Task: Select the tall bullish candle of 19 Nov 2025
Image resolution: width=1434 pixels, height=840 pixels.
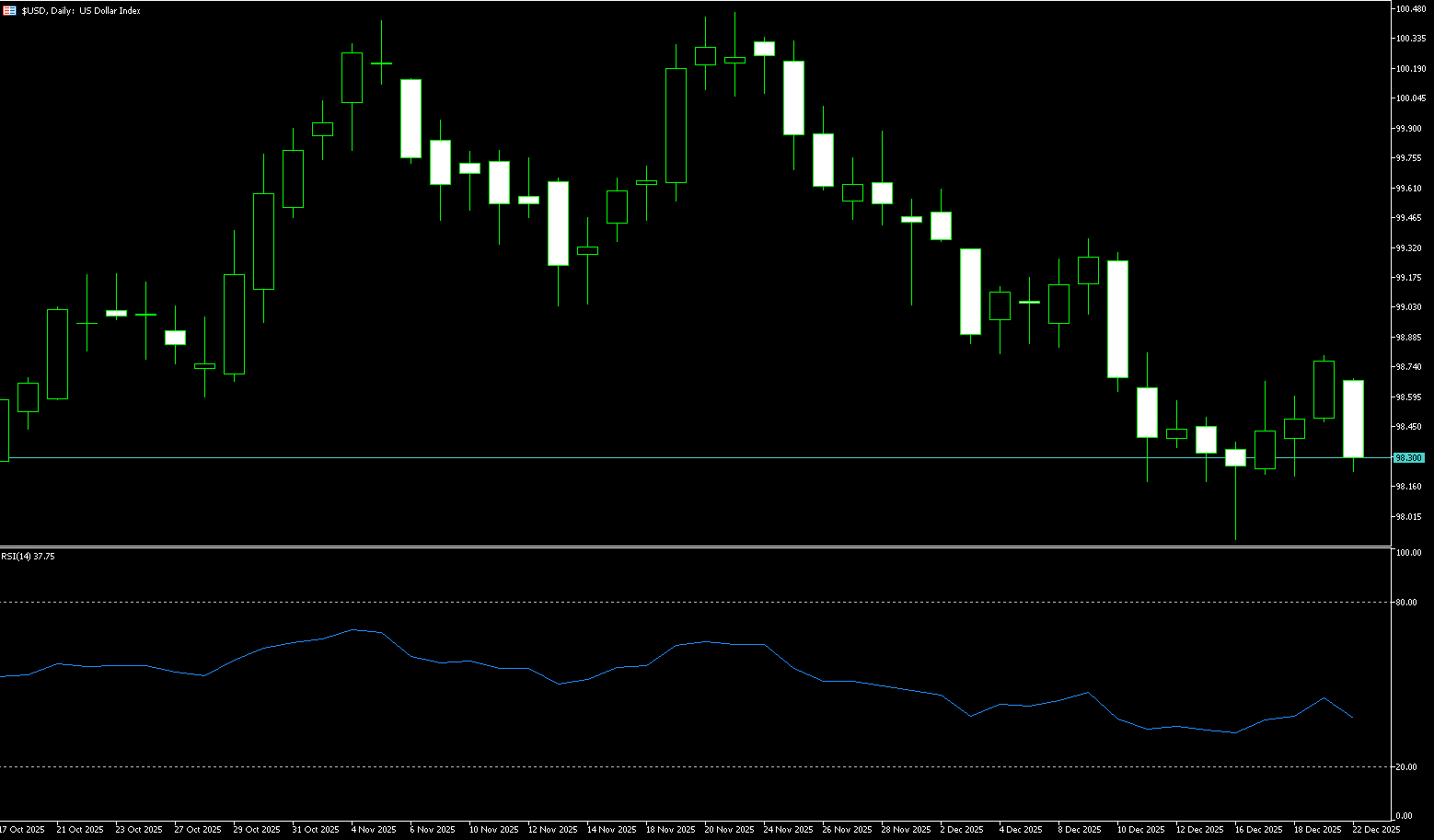Action: (676, 125)
